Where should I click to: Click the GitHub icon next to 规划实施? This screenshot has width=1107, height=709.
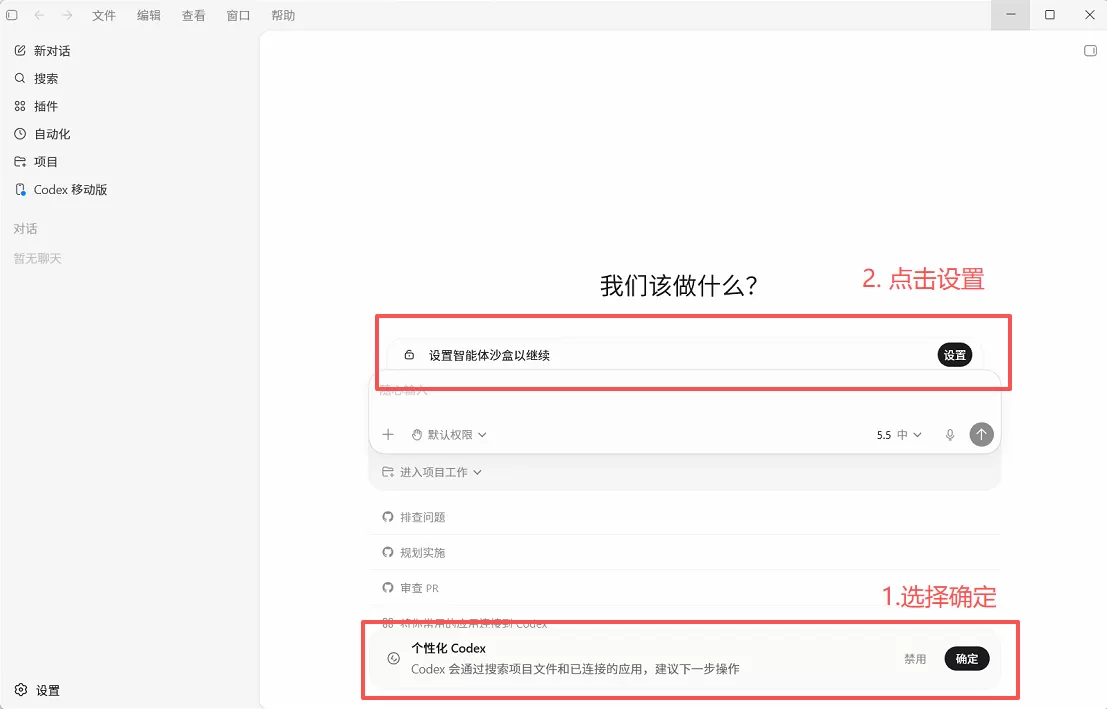click(x=388, y=552)
